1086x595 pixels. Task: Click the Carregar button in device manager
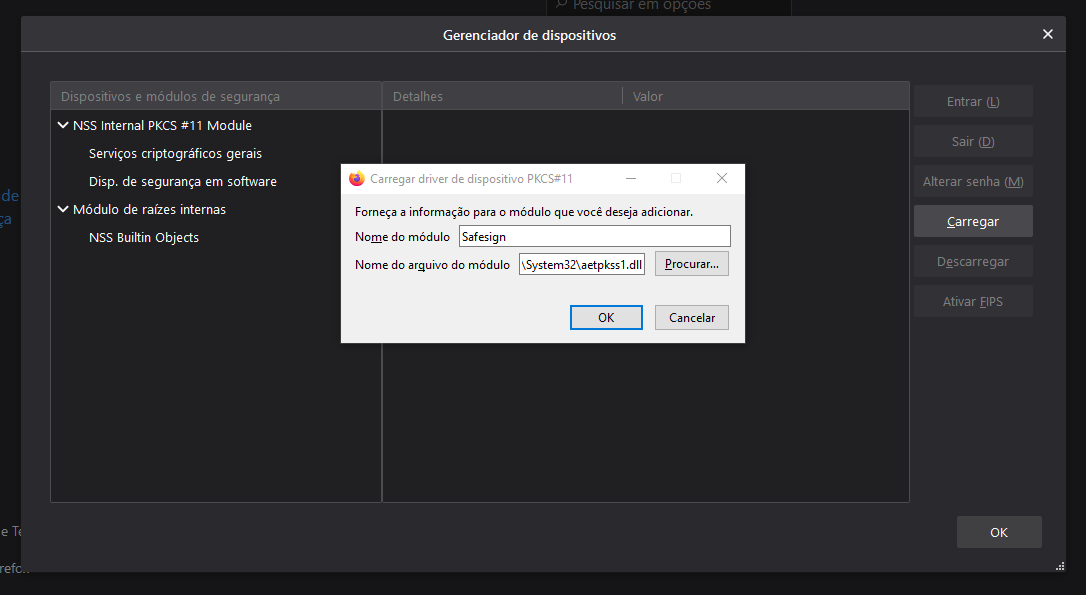[x=972, y=221]
